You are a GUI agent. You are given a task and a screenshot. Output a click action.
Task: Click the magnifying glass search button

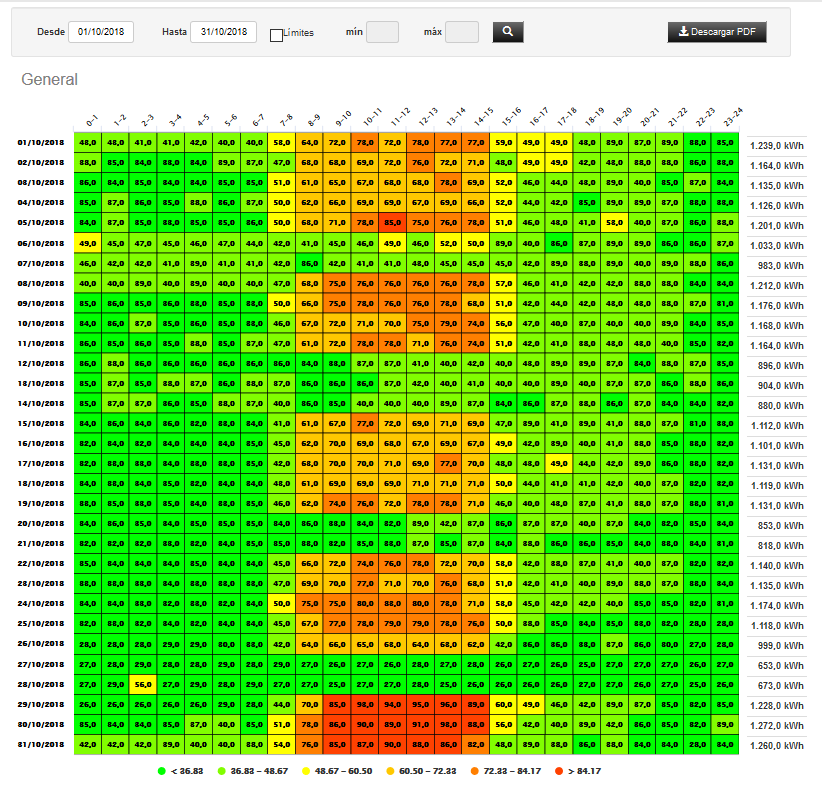click(508, 32)
